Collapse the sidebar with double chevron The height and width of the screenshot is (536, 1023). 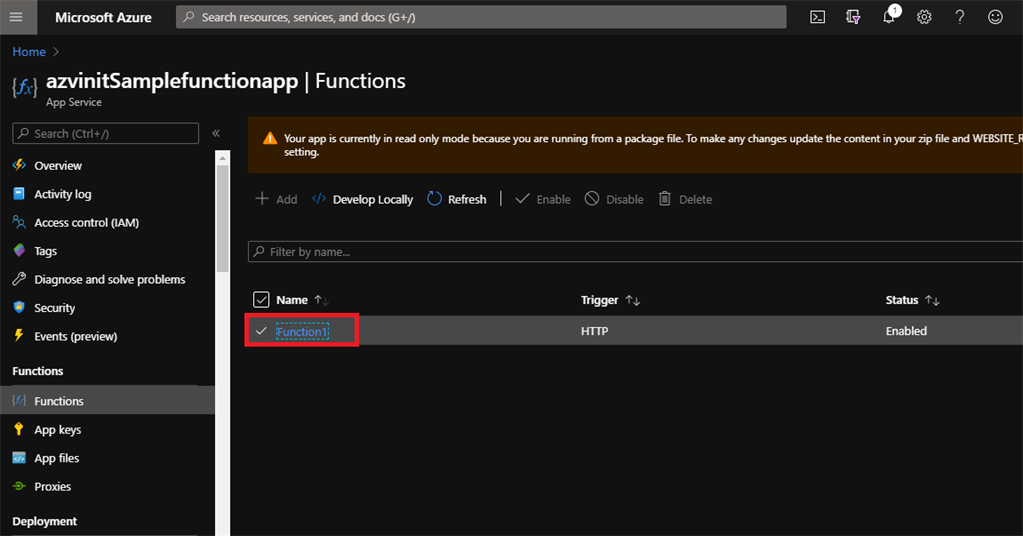coord(216,133)
